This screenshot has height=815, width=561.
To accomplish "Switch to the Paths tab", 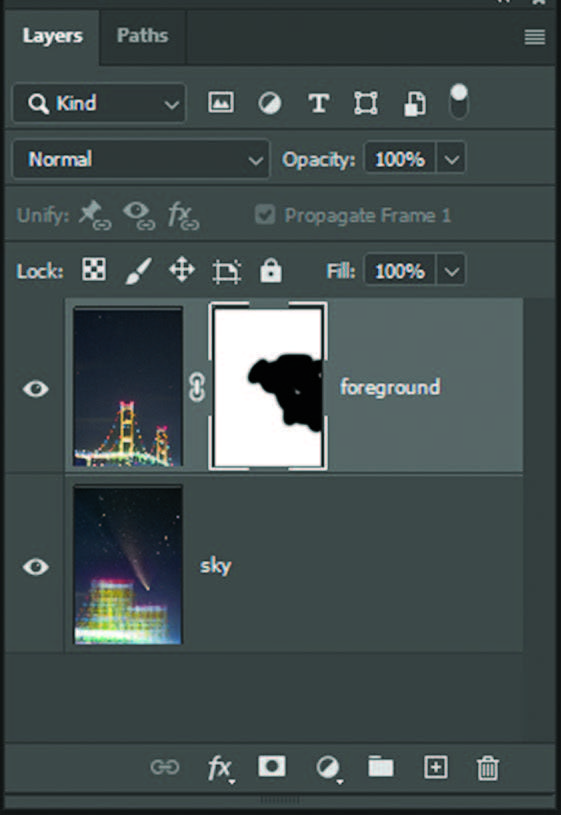I will (x=142, y=36).
